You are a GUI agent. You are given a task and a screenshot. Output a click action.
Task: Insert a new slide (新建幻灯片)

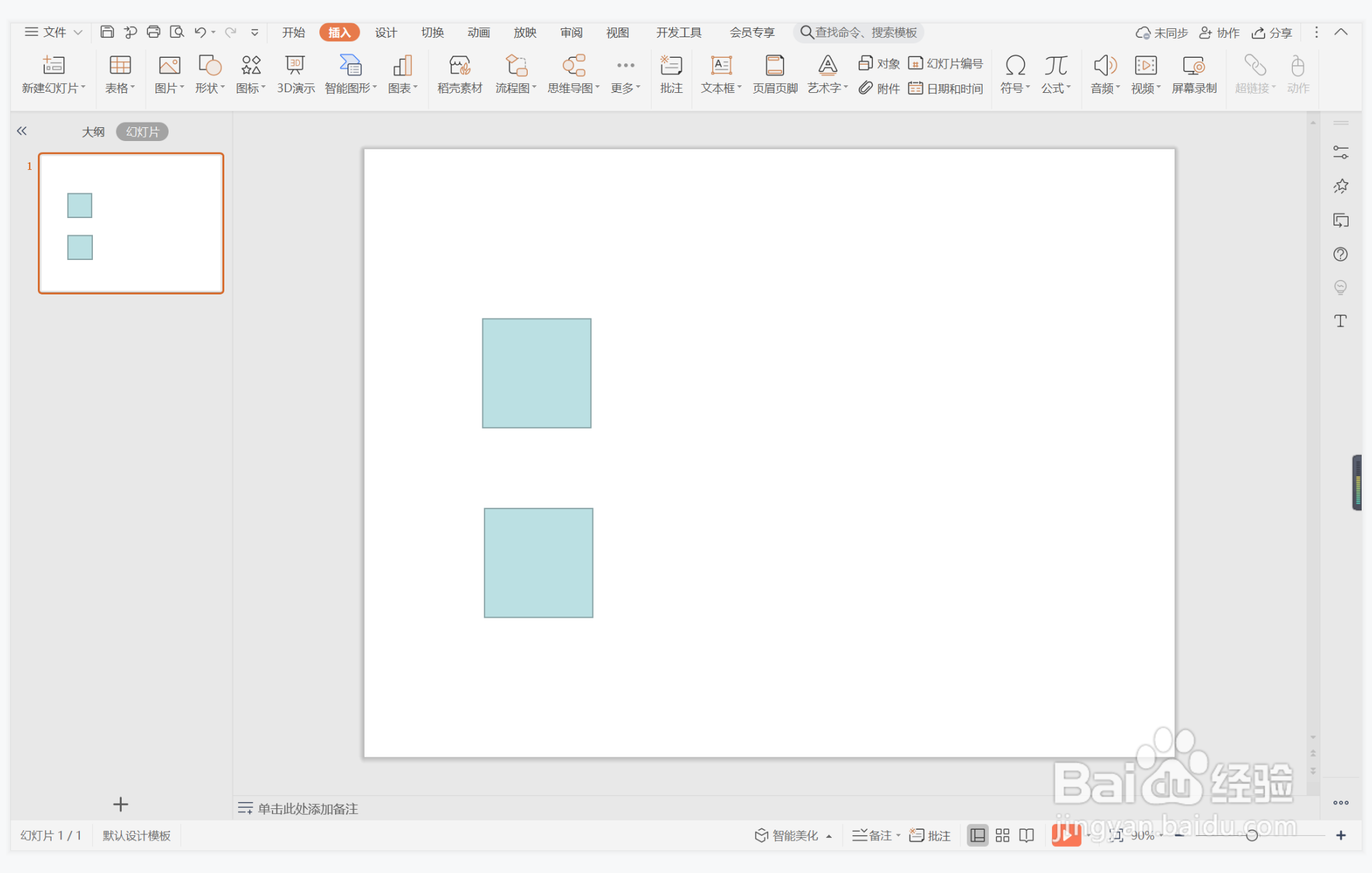point(54,74)
